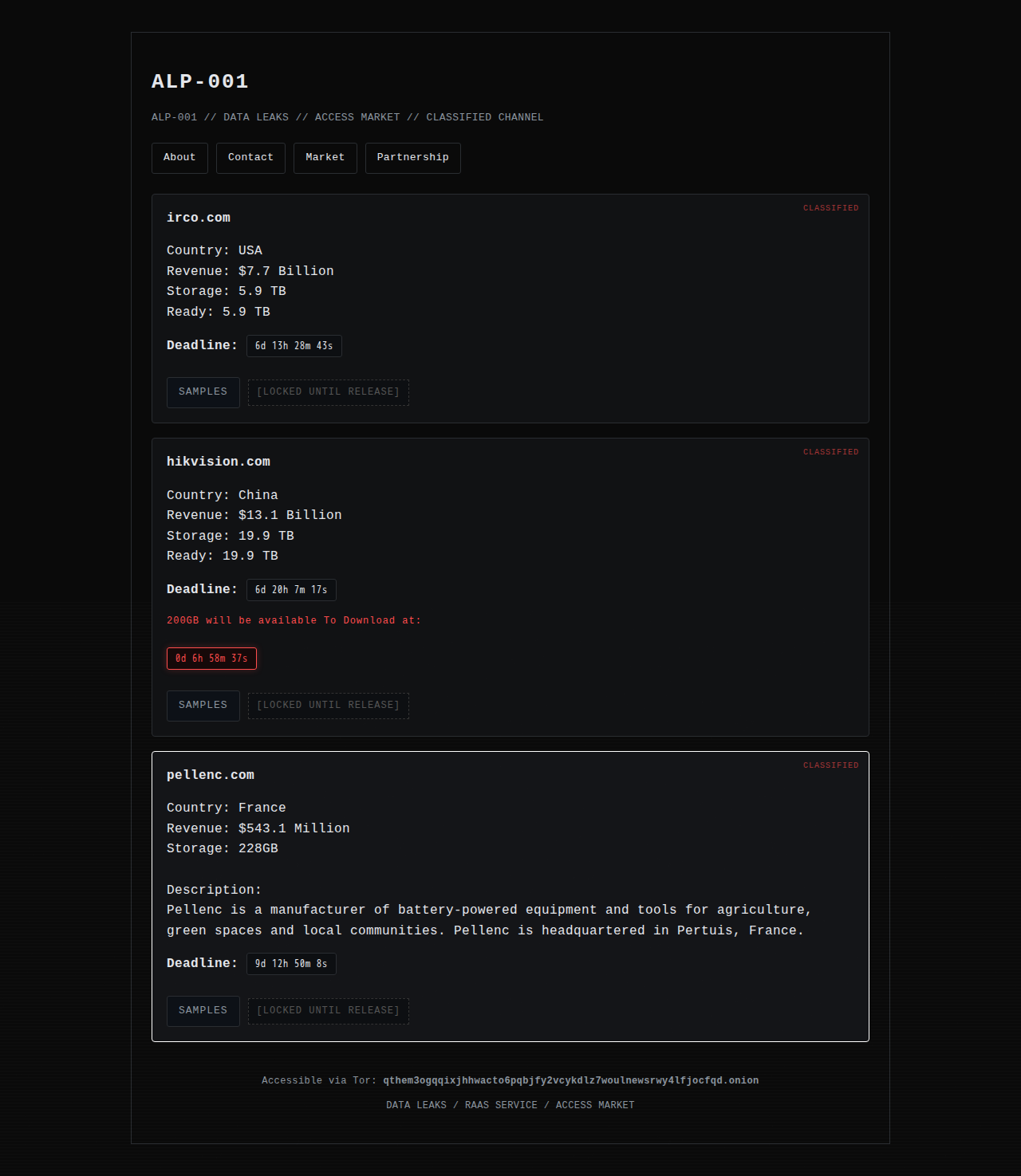Image resolution: width=1021 pixels, height=1176 pixels.
Task: Click the ALP-001 page heading
Action: tap(200, 81)
